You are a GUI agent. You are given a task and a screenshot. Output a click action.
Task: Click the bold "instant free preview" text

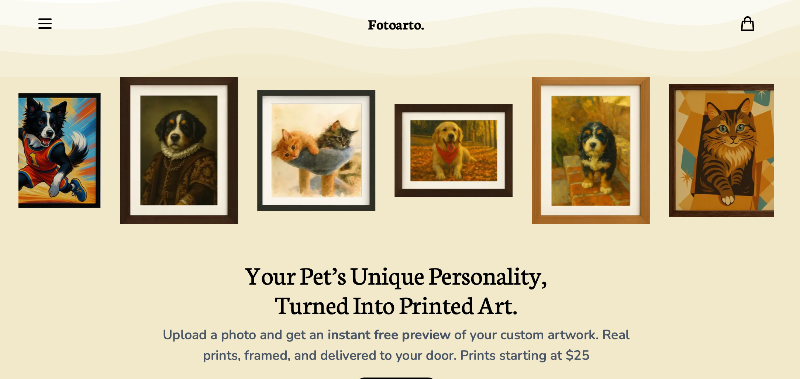pyautogui.click(x=389, y=335)
